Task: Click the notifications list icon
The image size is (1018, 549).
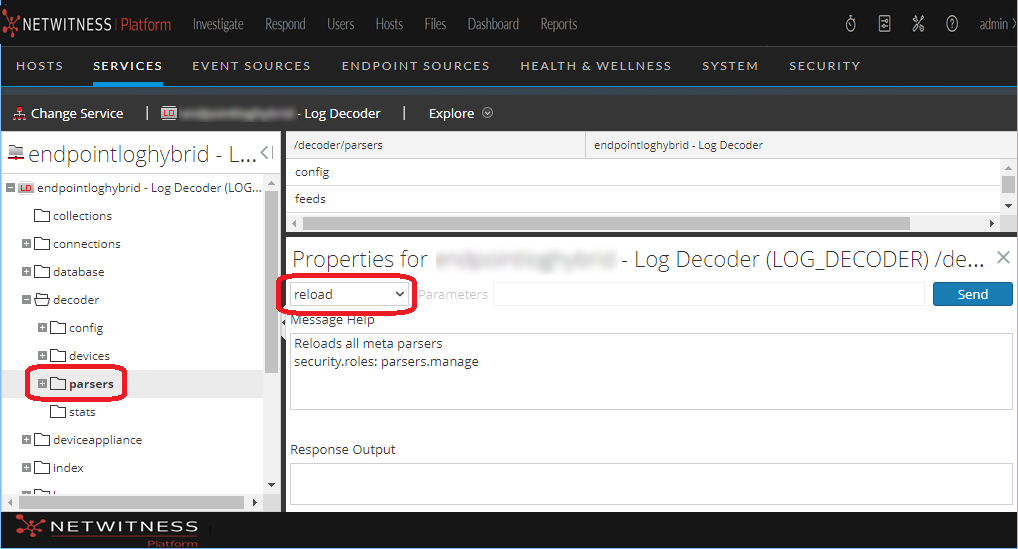Action: point(884,25)
